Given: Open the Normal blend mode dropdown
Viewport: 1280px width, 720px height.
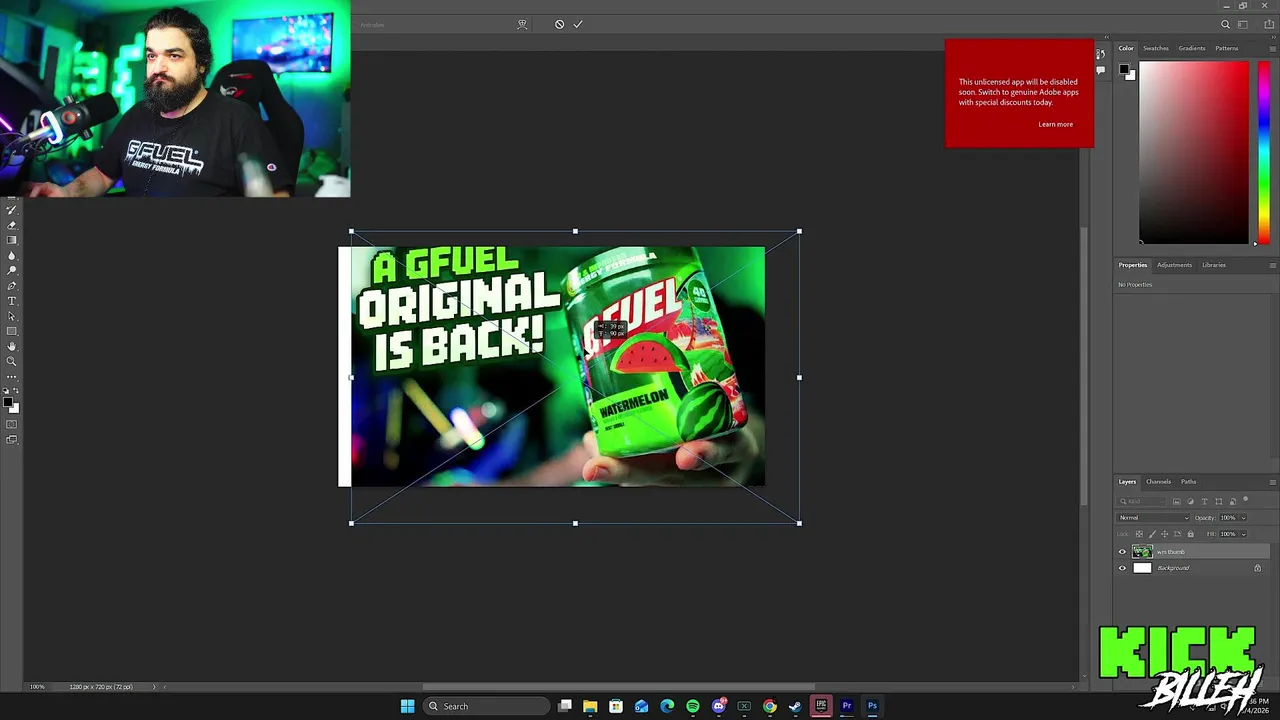Looking at the screenshot, I should click(x=1153, y=518).
